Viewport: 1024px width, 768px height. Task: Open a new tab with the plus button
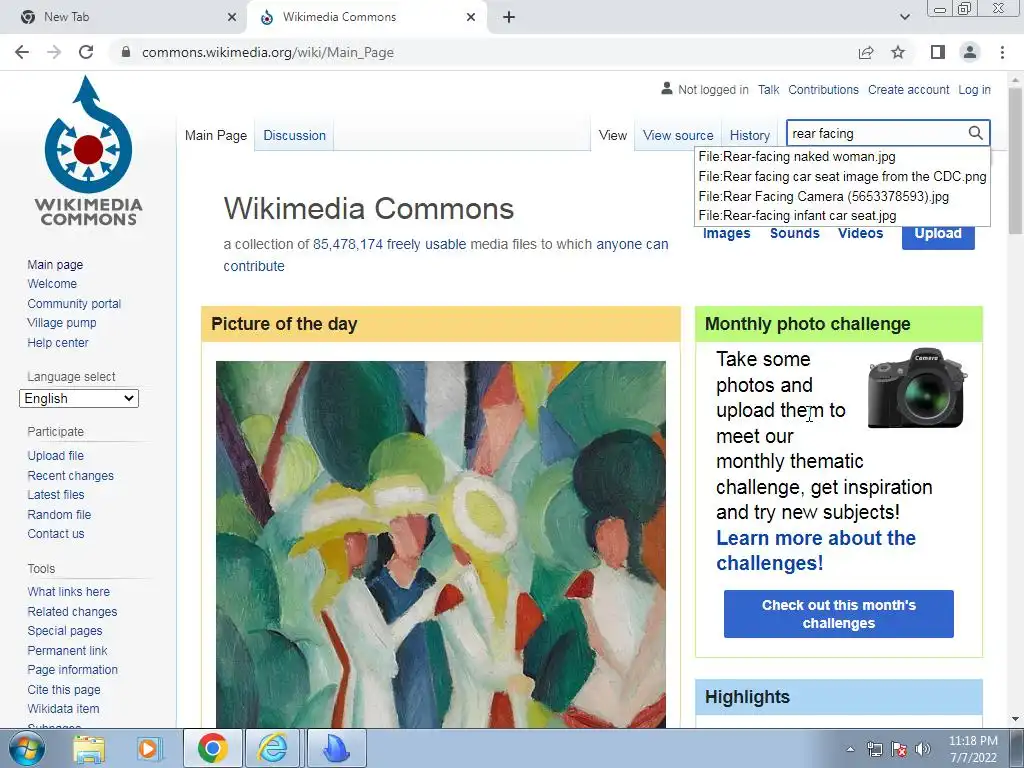coord(509,17)
